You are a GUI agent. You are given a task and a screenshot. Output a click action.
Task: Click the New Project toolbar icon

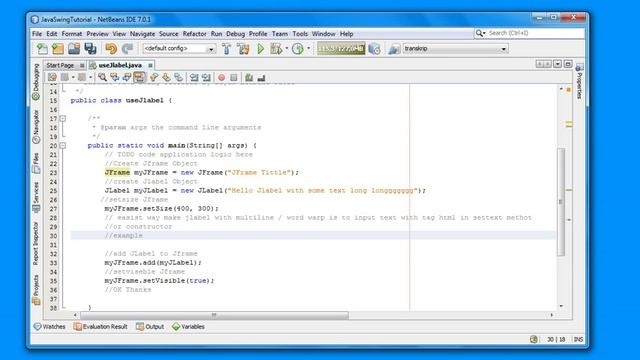(x=58, y=49)
